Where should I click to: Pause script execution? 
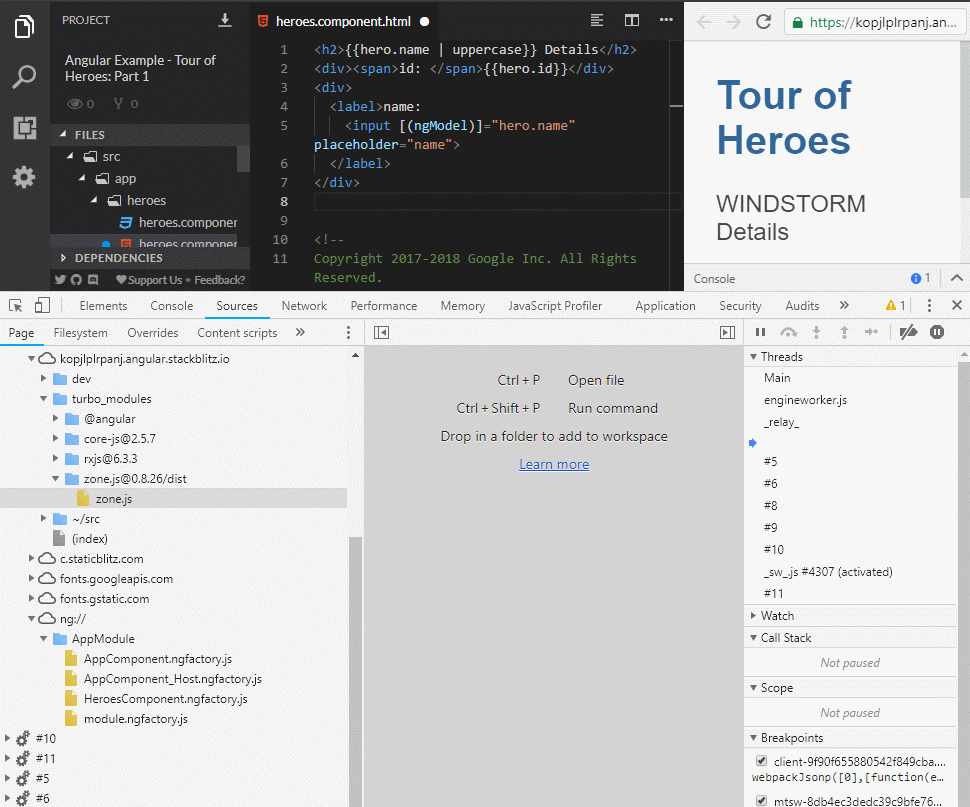(761, 332)
